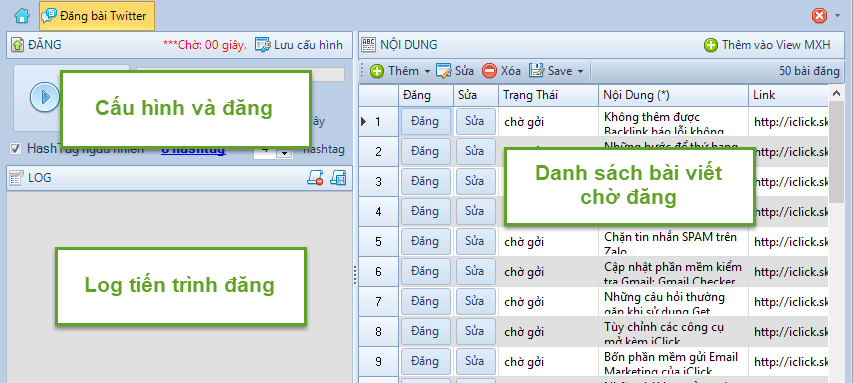
Task: Expand the Save dropdown arrow
Action: (580, 71)
